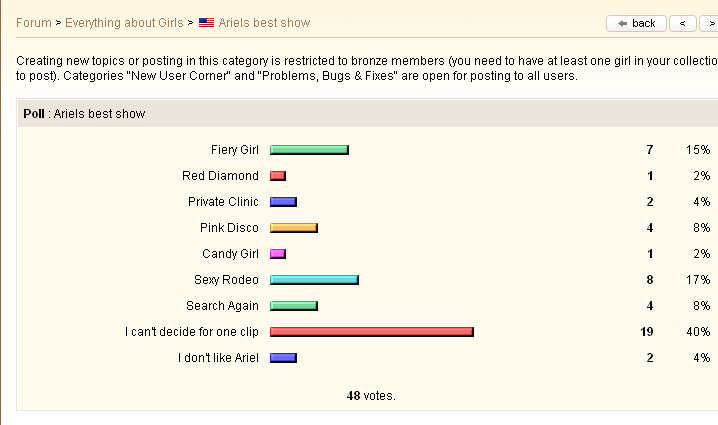Open the Forum breadcrumb link

click(33, 23)
